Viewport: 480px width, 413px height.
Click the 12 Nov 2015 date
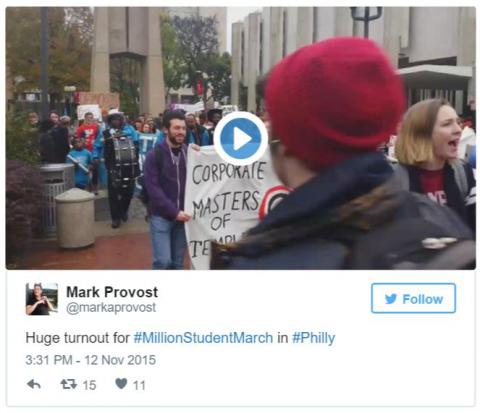(120, 360)
